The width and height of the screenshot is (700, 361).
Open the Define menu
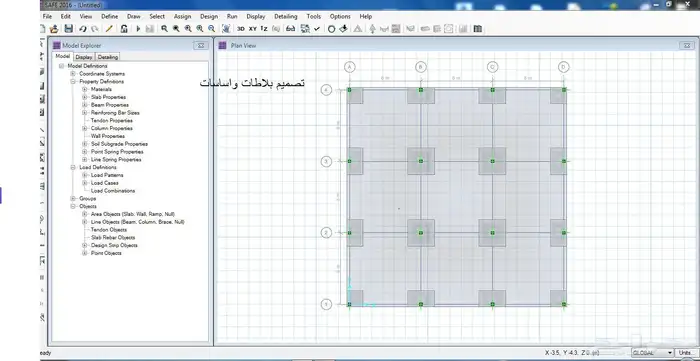(x=109, y=16)
